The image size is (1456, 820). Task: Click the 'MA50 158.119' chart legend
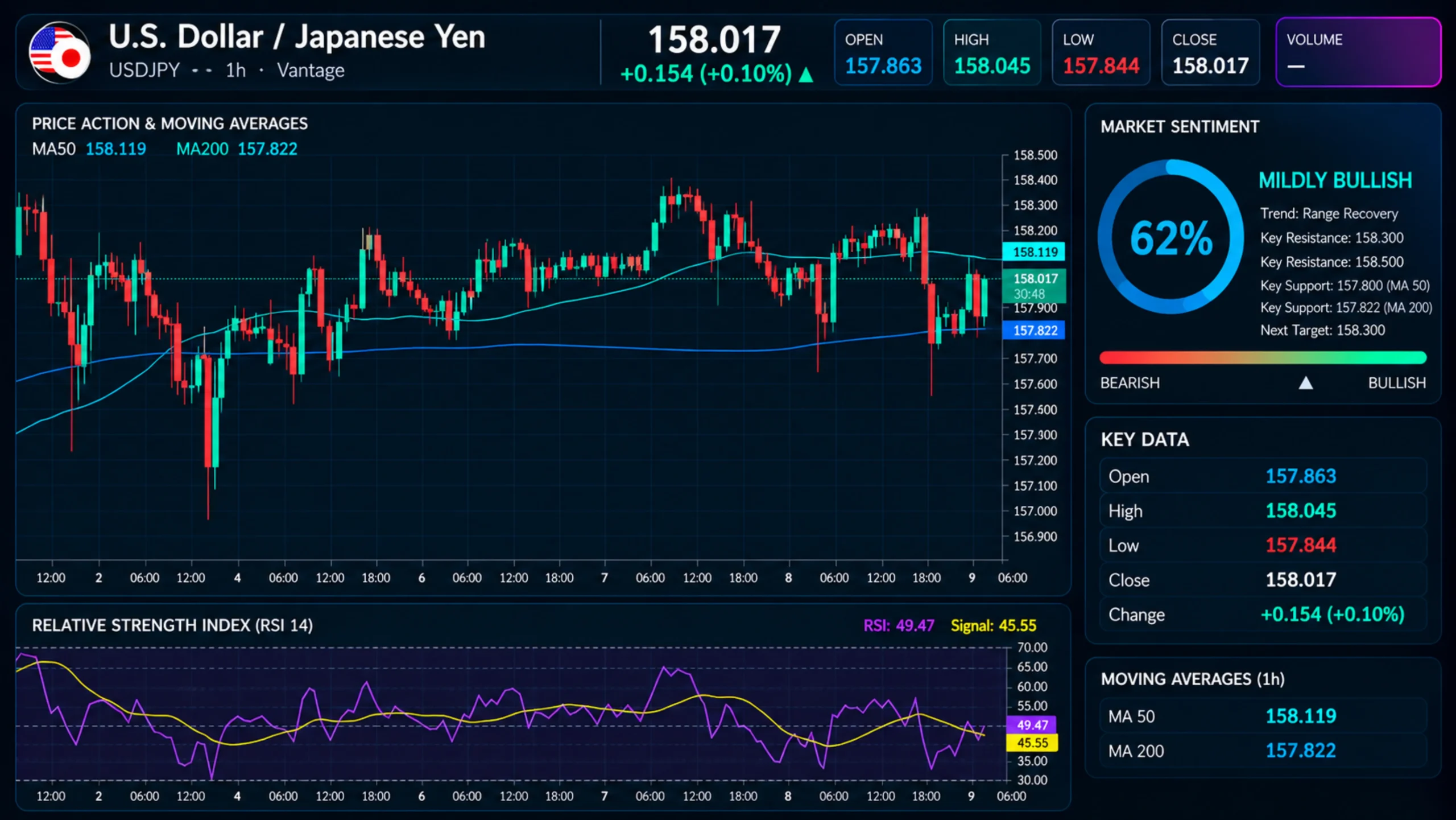89,149
